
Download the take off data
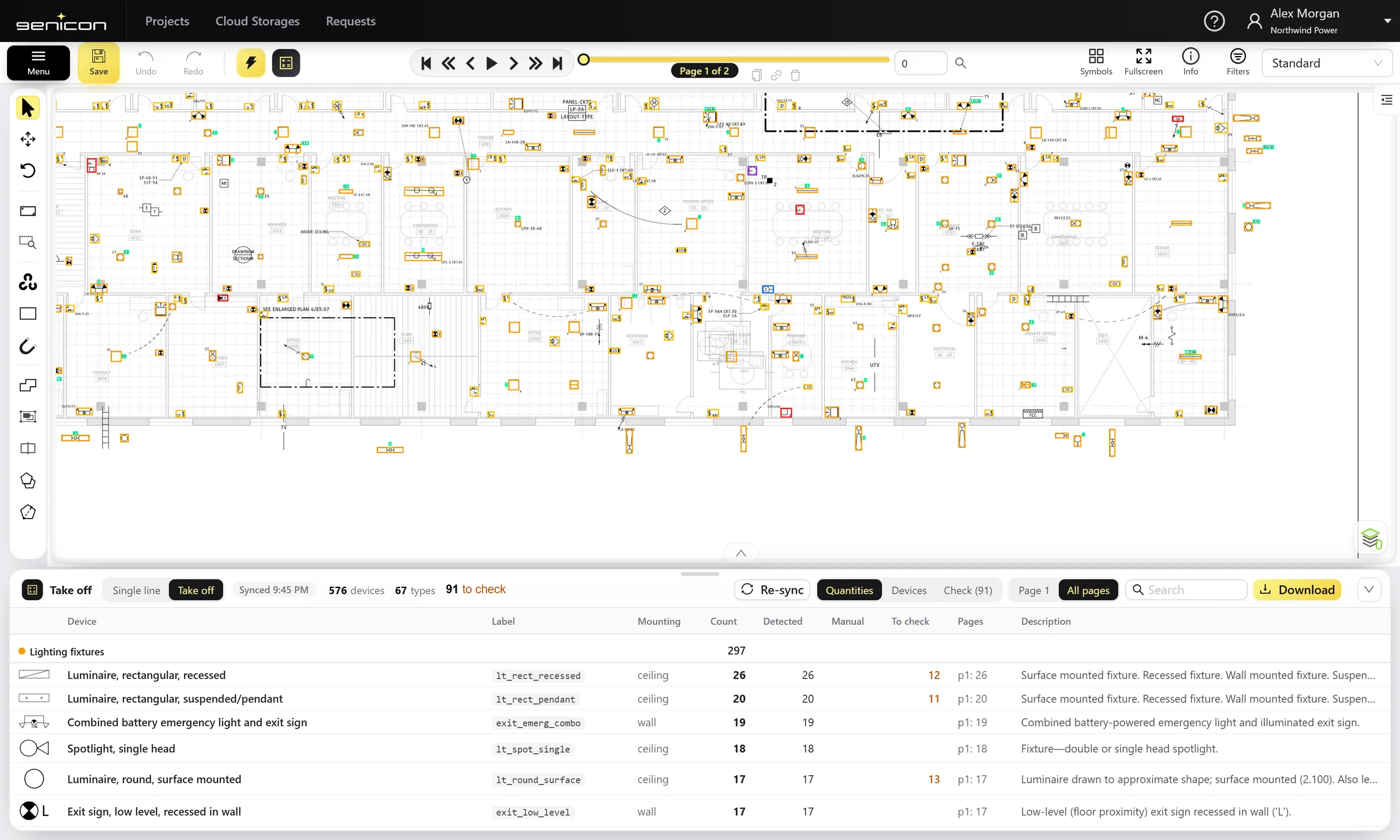(x=1297, y=590)
